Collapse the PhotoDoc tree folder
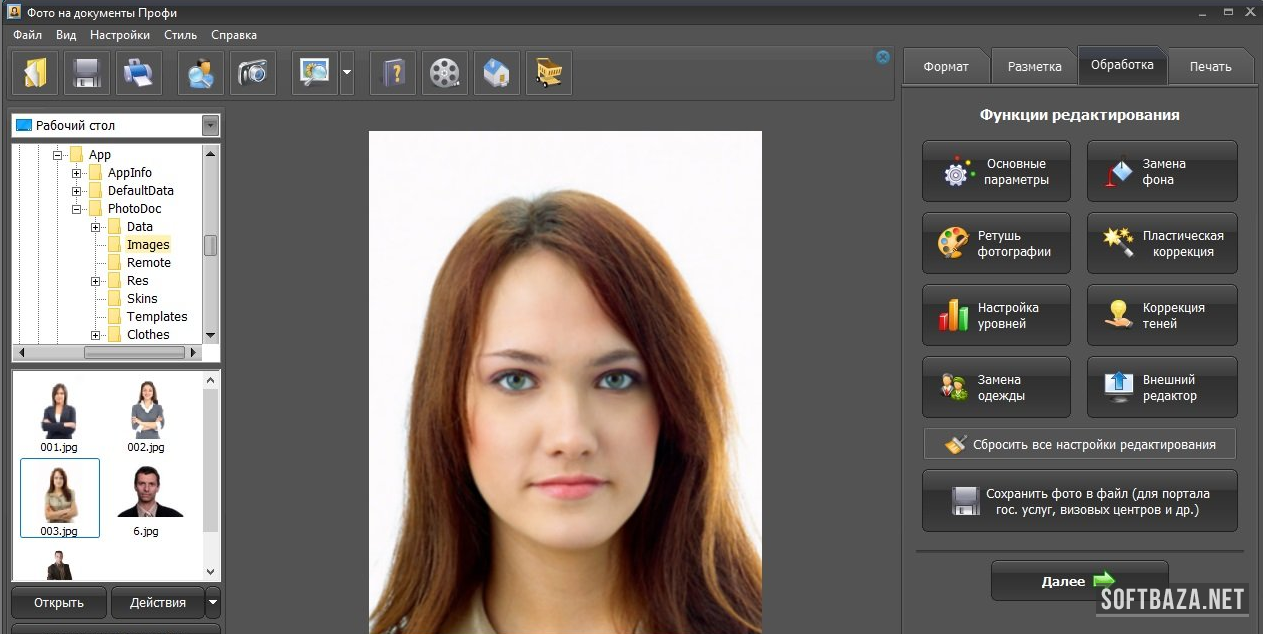This screenshot has height=634, width=1263. click(77, 209)
